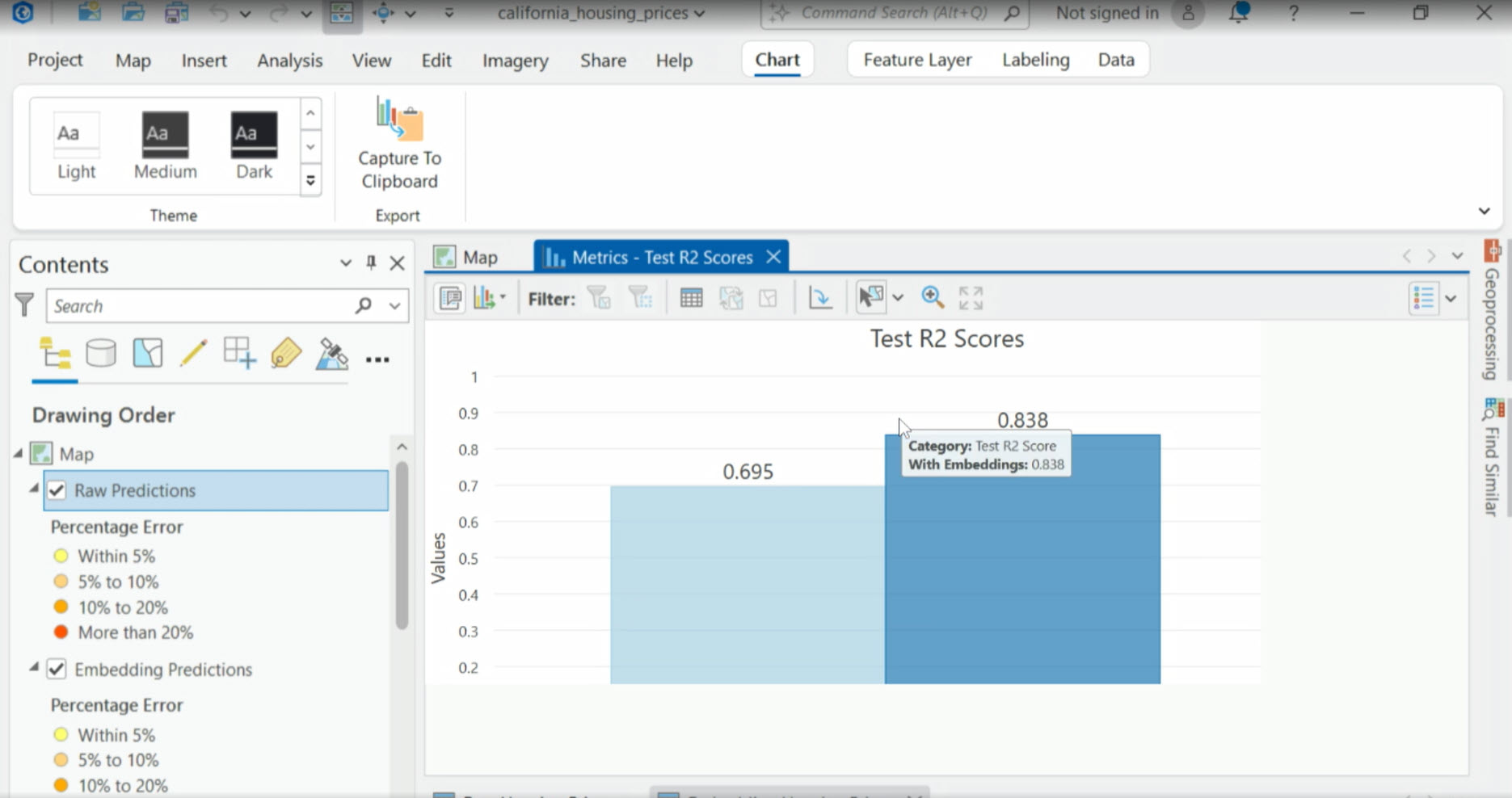Click the Contents filter funnel icon
Viewport: 1512px width, 798px height.
pyautogui.click(x=25, y=305)
